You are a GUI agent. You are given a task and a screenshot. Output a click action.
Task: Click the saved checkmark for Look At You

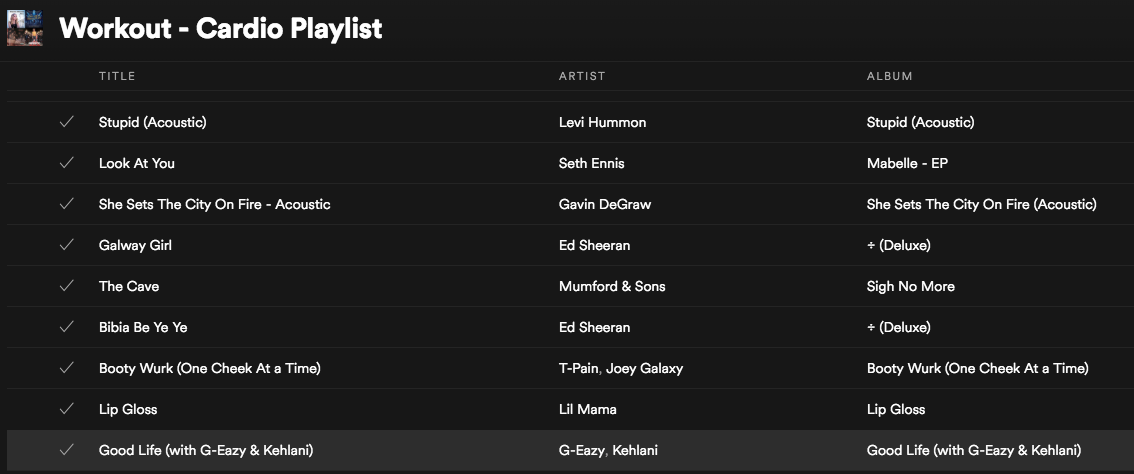pos(67,163)
